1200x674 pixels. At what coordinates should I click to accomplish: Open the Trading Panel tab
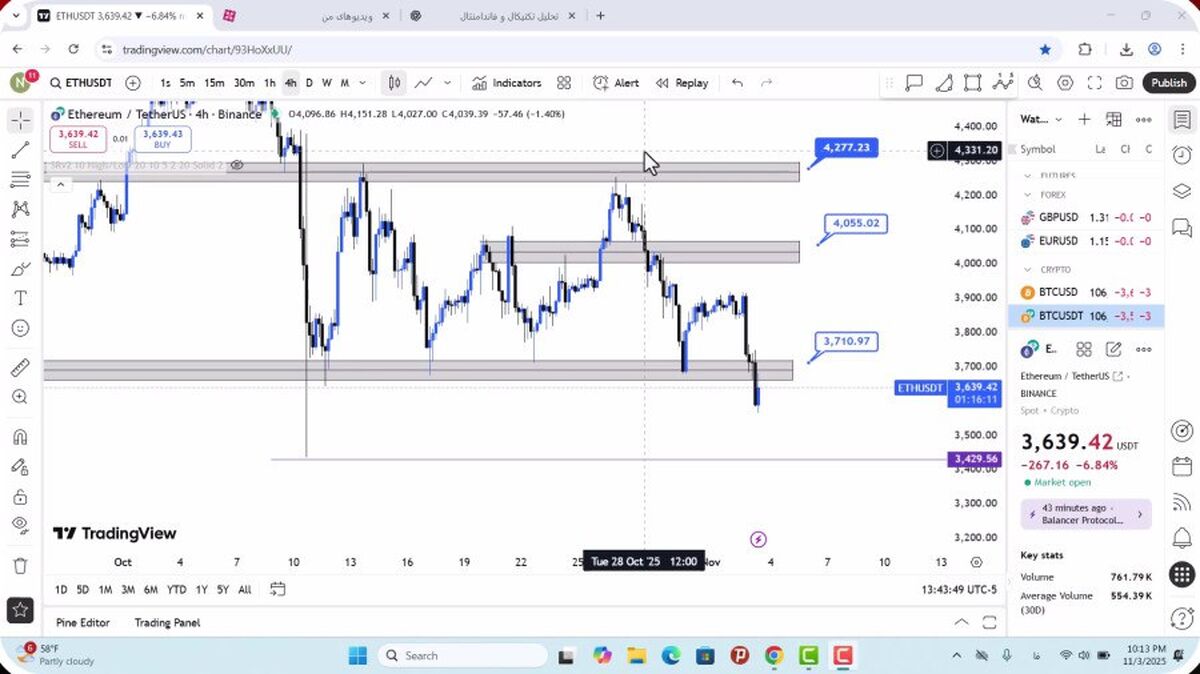click(167, 622)
